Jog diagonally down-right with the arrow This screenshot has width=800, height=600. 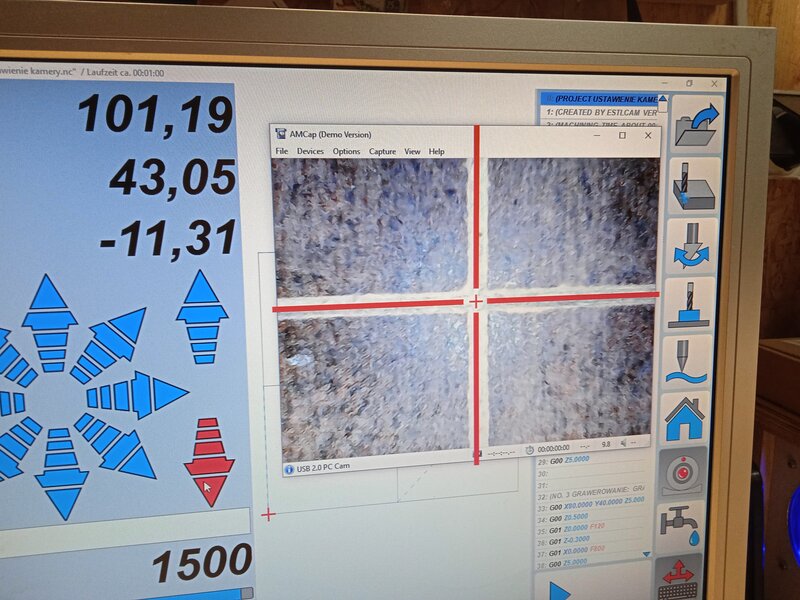click(115, 446)
